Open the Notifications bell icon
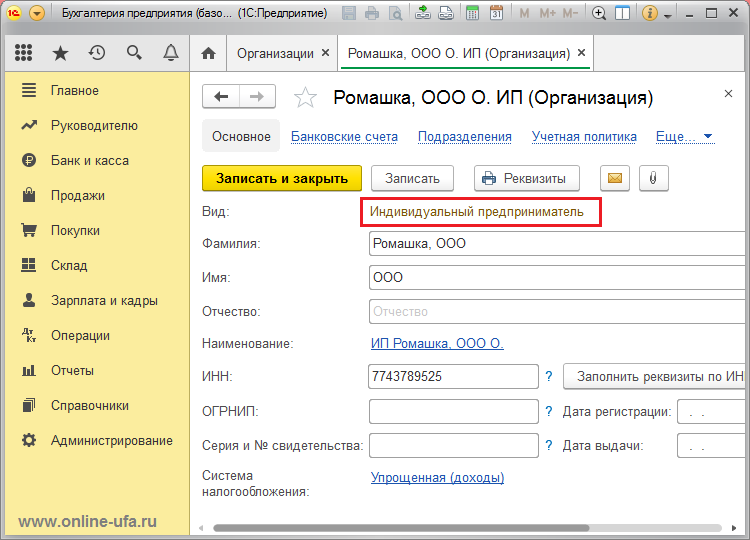Image resolution: width=750 pixels, height=540 pixels. 171,53
